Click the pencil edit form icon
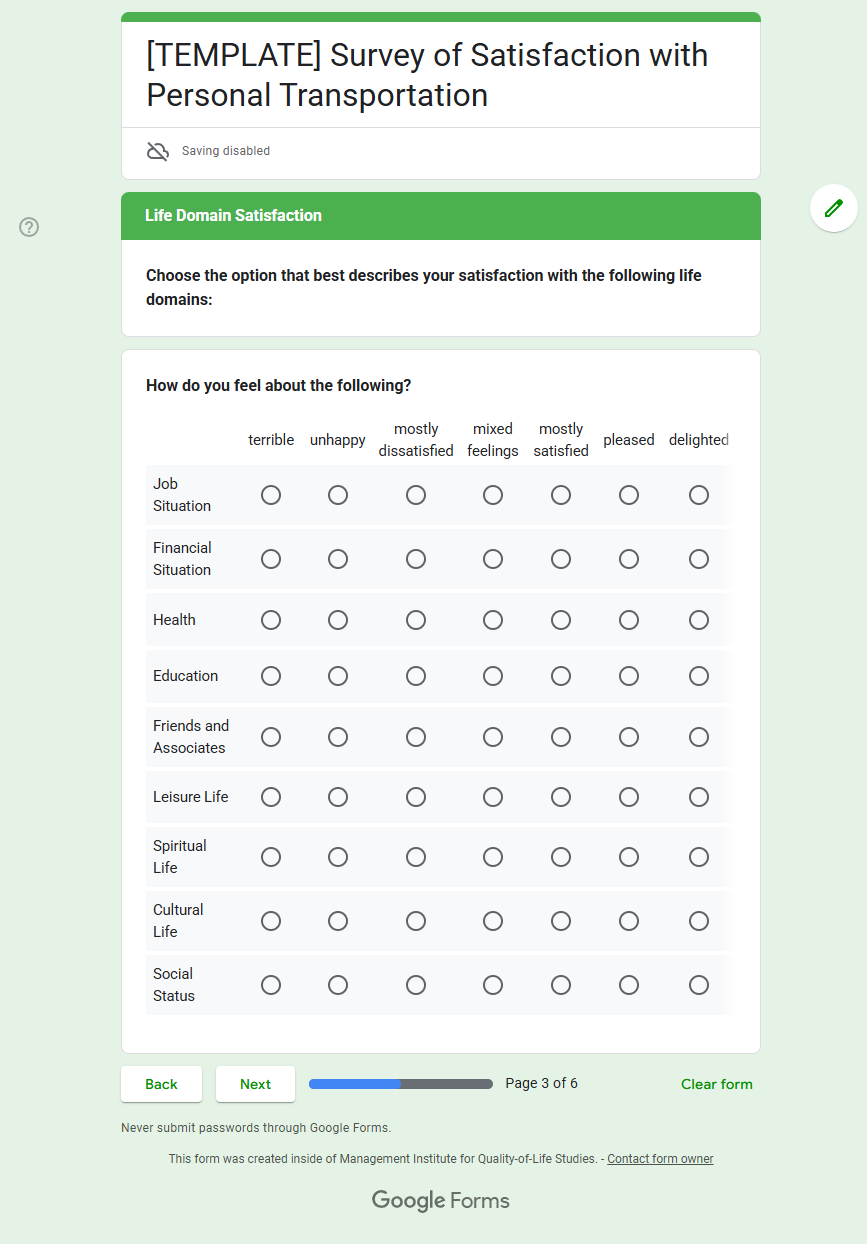867x1244 pixels. pyautogui.click(x=833, y=208)
